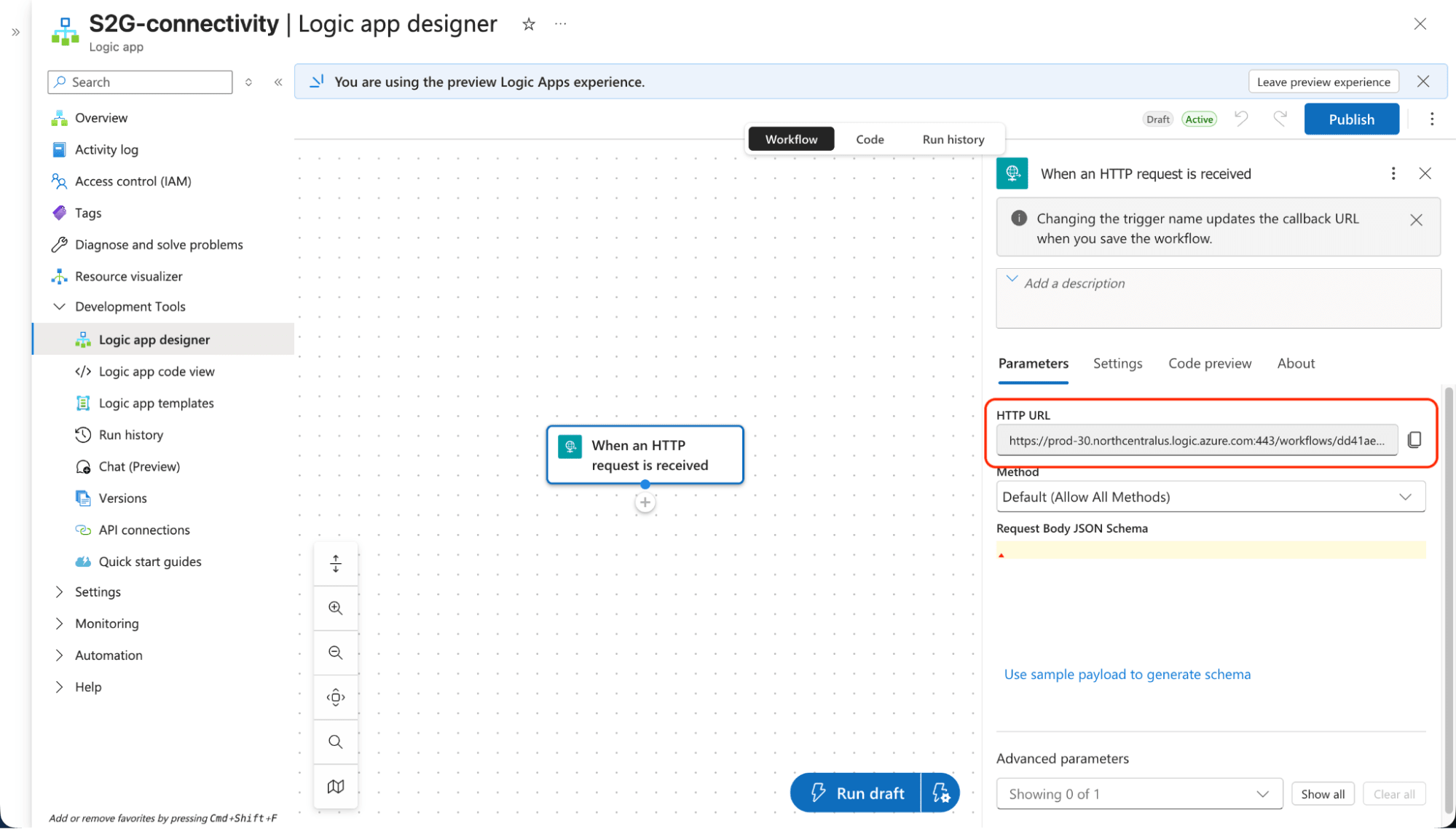Click Show all advanced parameters
This screenshot has height=829, width=1456.
pyautogui.click(x=1323, y=794)
